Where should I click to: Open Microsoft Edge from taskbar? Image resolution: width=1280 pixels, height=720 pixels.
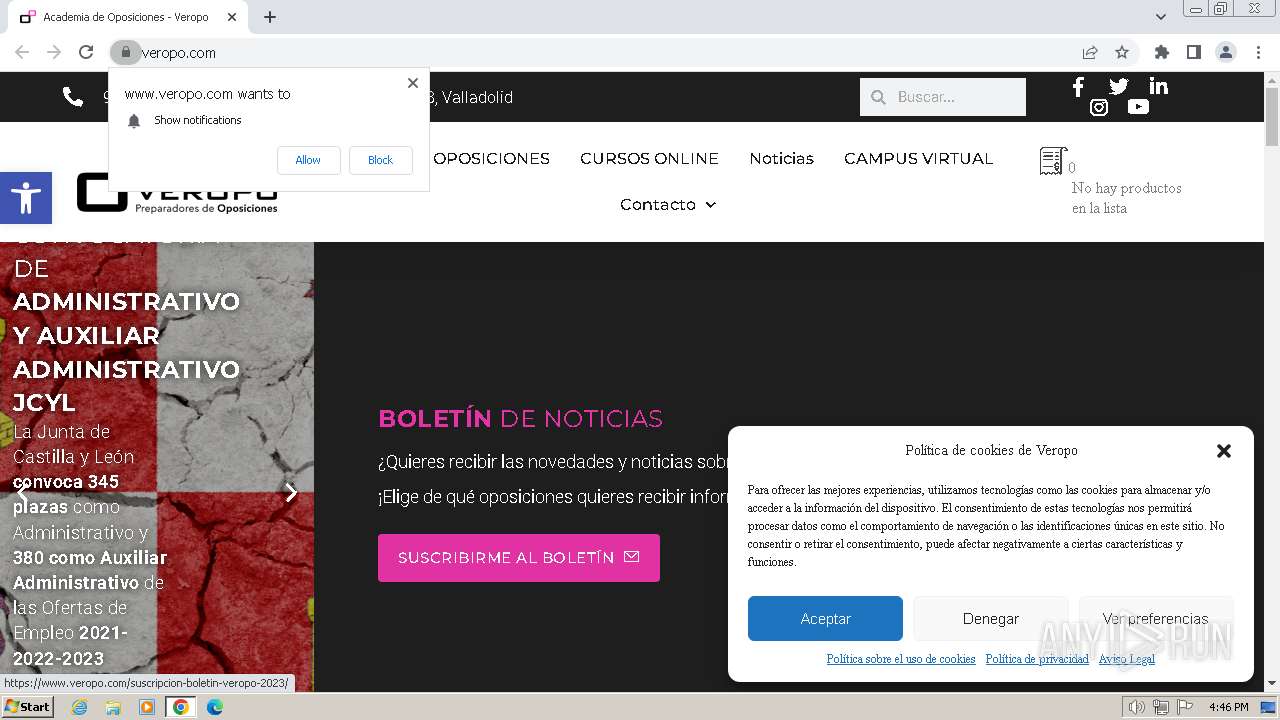coord(214,707)
